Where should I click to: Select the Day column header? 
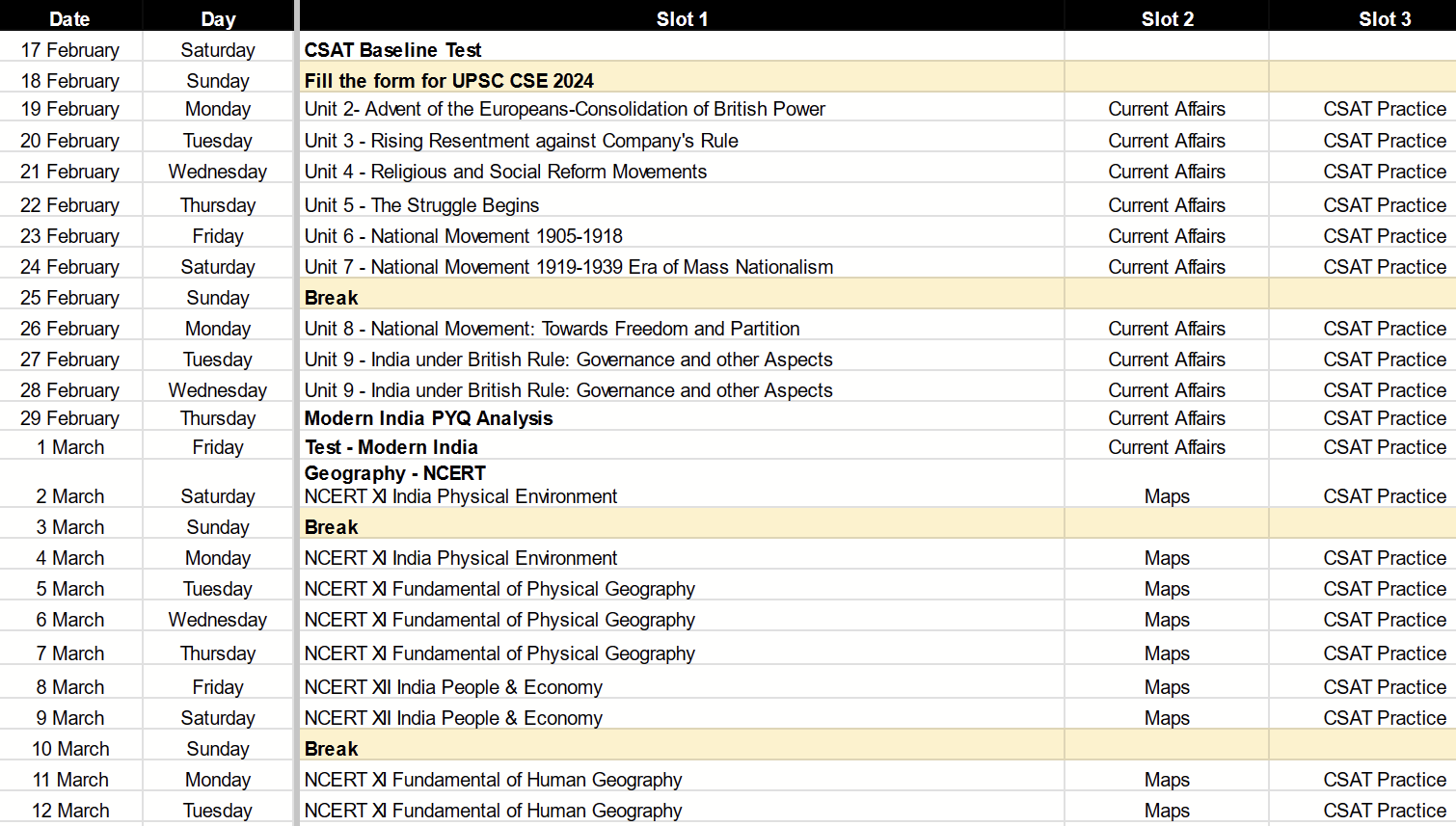pos(218,16)
